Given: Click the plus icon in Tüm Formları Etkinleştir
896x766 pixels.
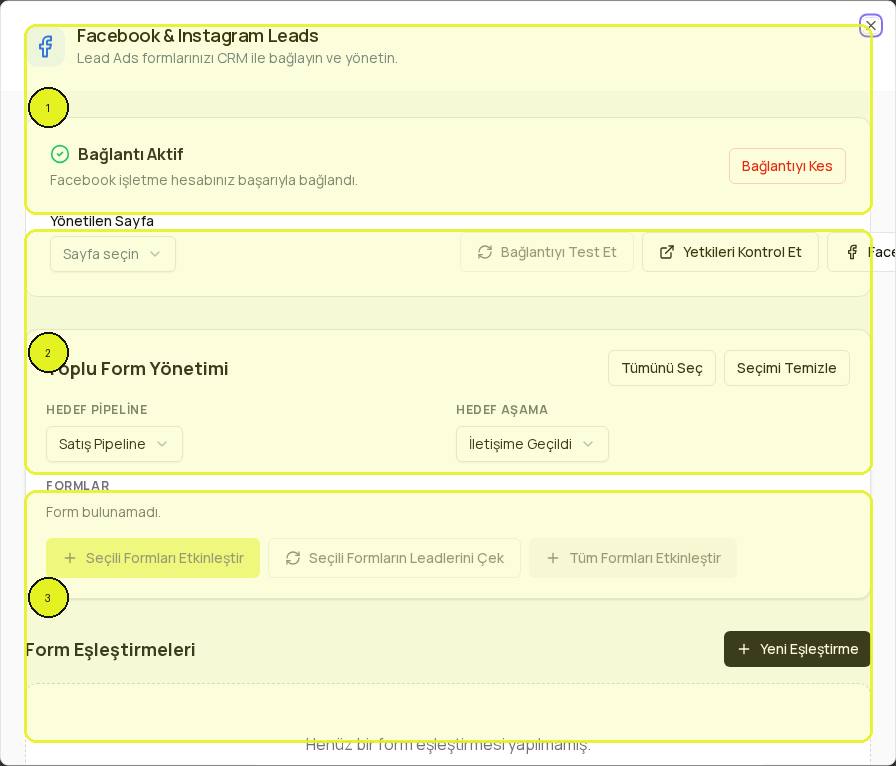Looking at the screenshot, I should pyautogui.click(x=553, y=558).
